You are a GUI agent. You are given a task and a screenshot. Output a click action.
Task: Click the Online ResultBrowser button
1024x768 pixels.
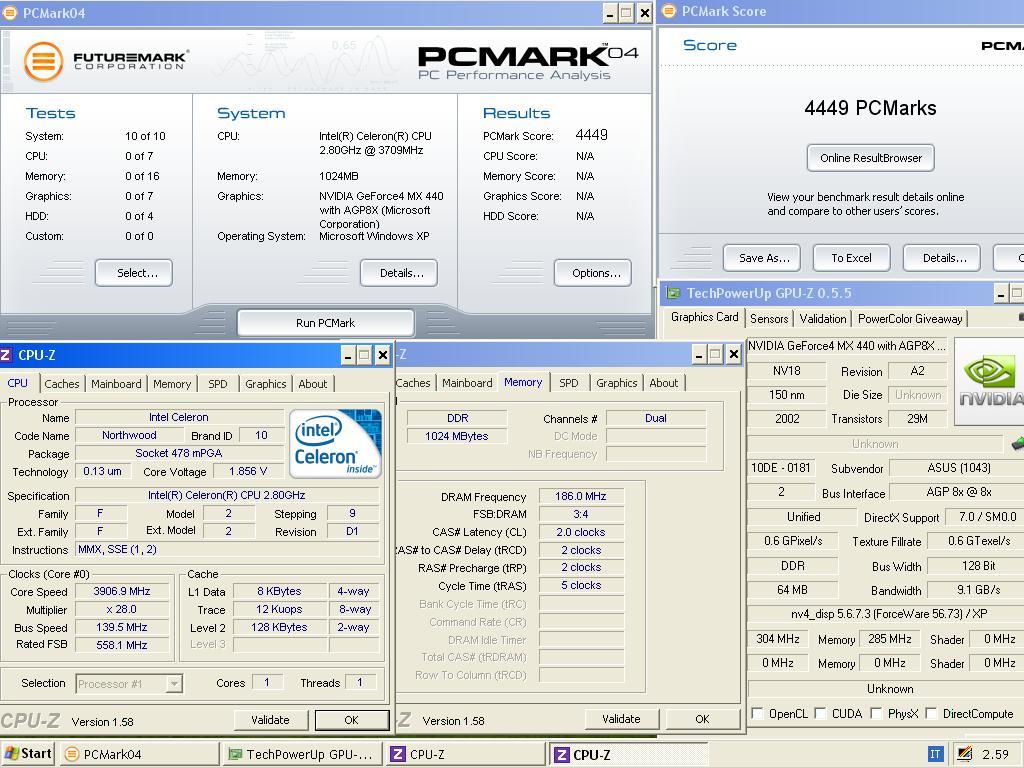pos(871,158)
